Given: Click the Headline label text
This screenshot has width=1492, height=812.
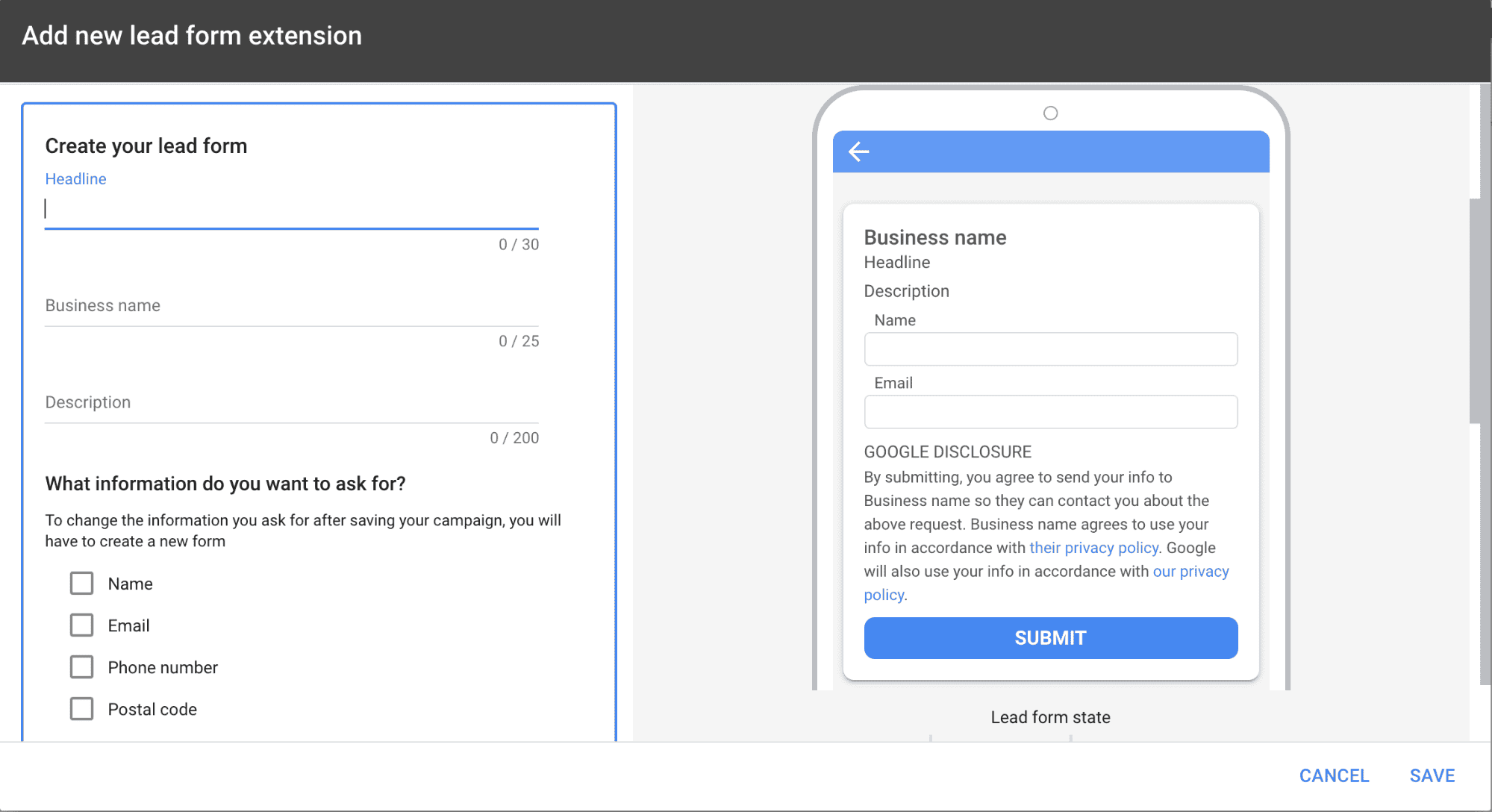Looking at the screenshot, I should click(x=75, y=179).
